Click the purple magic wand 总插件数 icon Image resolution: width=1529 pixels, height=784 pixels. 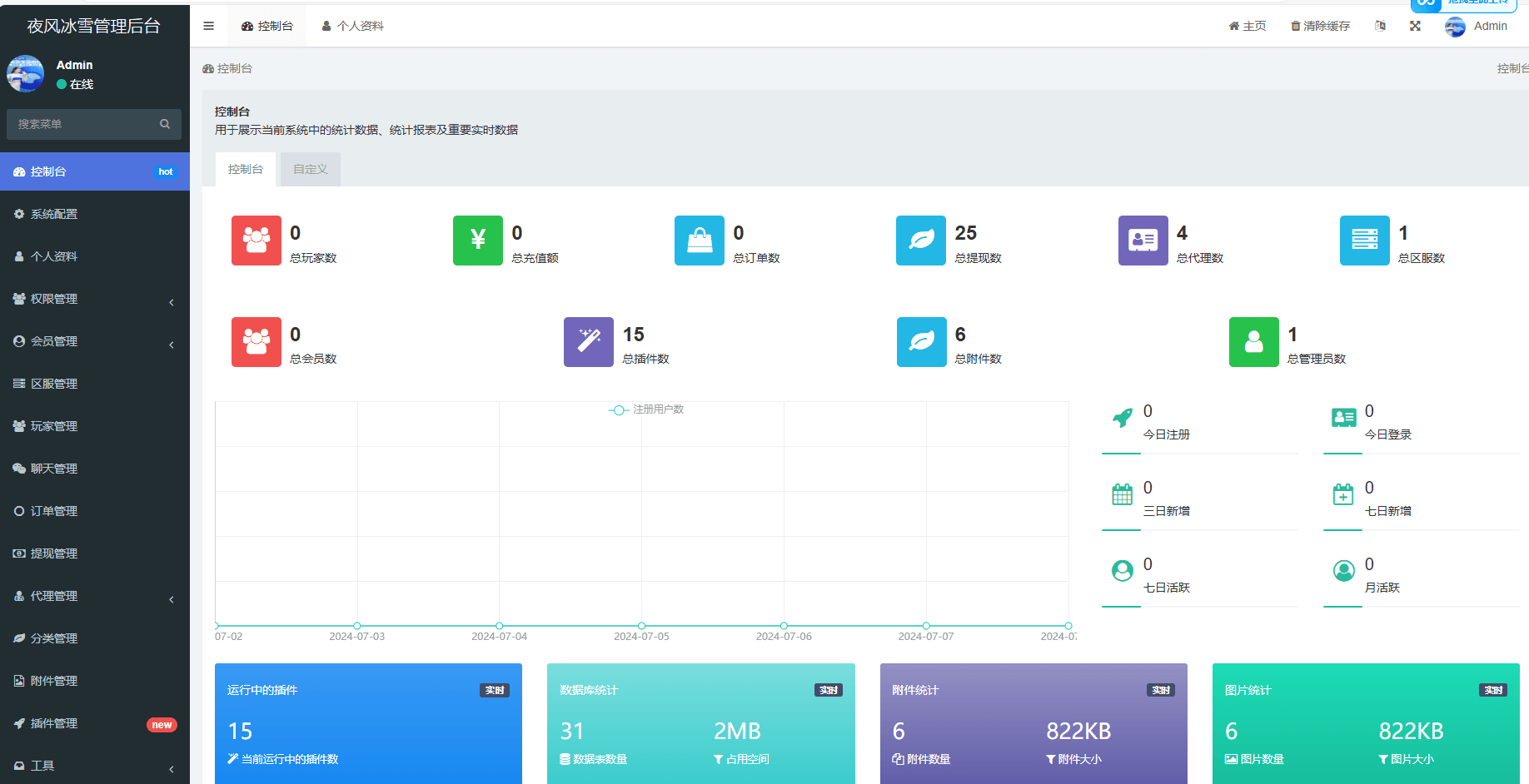(589, 342)
